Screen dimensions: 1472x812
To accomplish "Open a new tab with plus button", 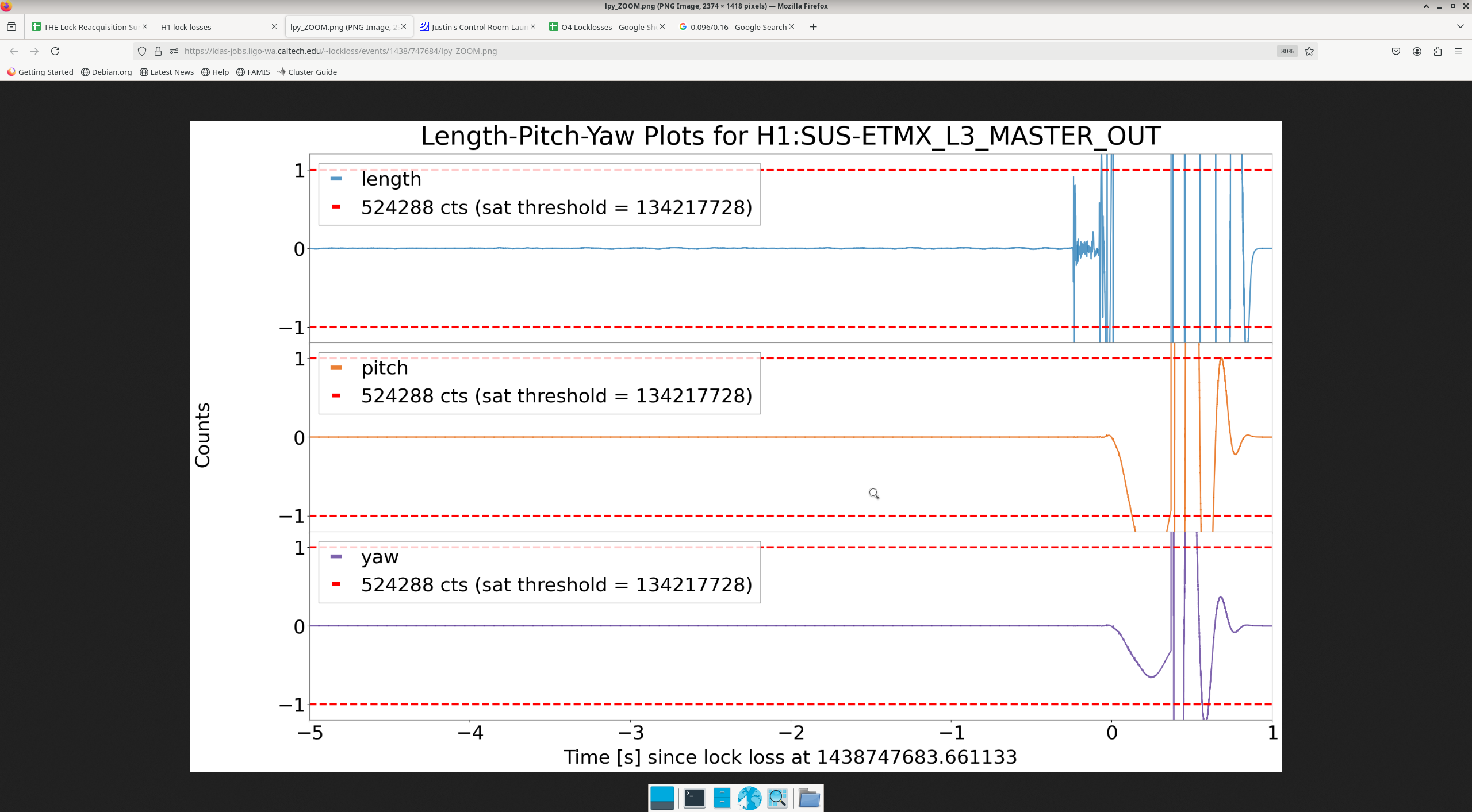I will (x=813, y=27).
